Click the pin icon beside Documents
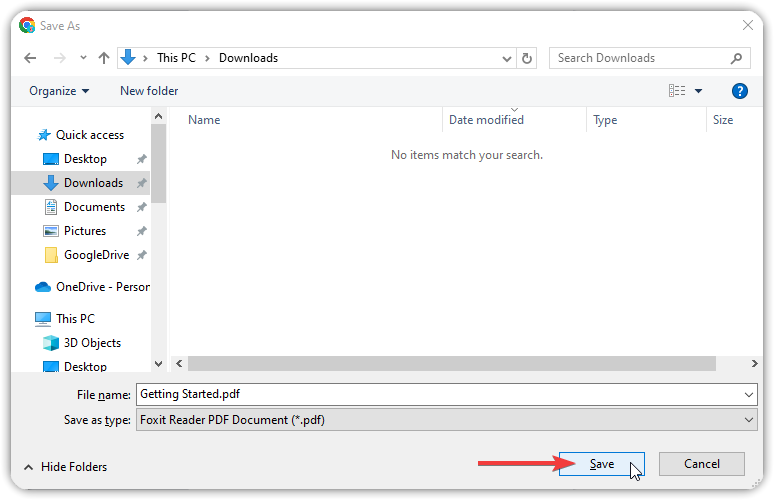Viewport: 774px width, 500px height. coord(142,207)
